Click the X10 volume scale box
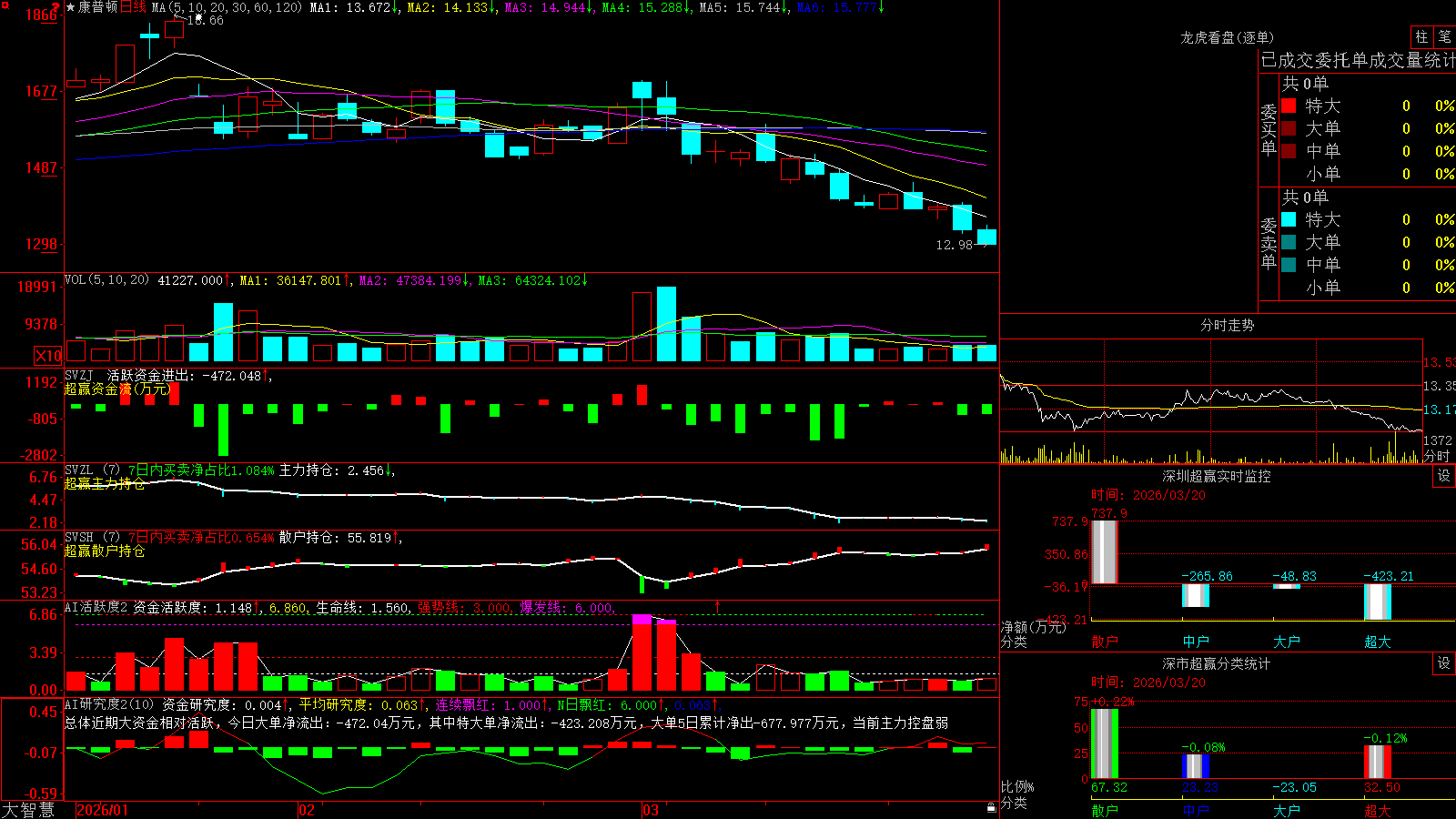The width and height of the screenshot is (1456, 819). 48,356
